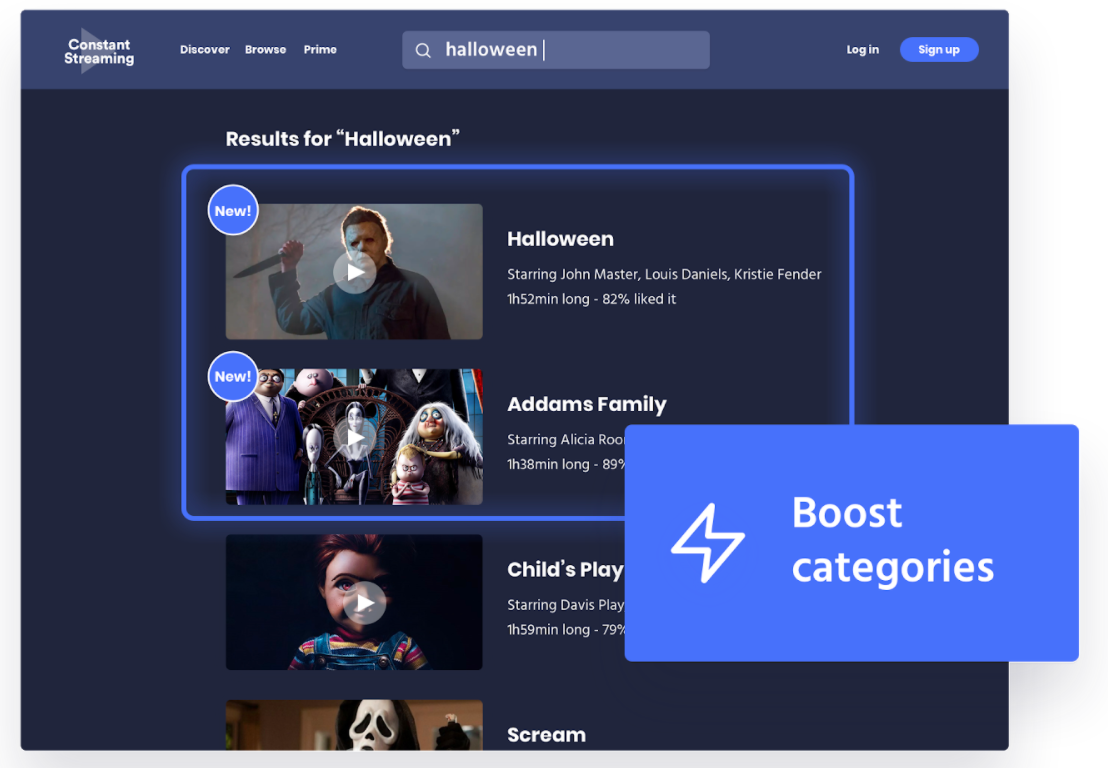The width and height of the screenshot is (1110, 768).
Task: Open the Scream title
Action: [547, 735]
